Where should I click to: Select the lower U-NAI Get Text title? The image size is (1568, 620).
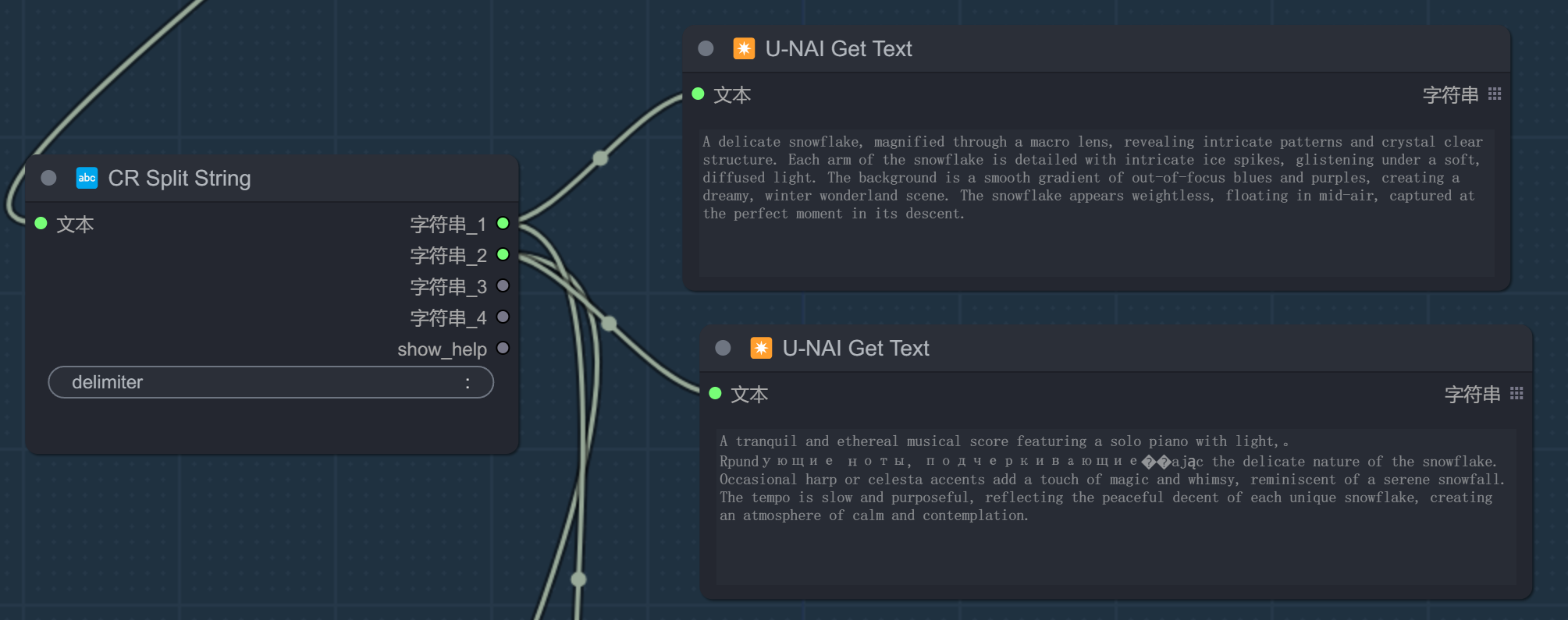coord(855,348)
